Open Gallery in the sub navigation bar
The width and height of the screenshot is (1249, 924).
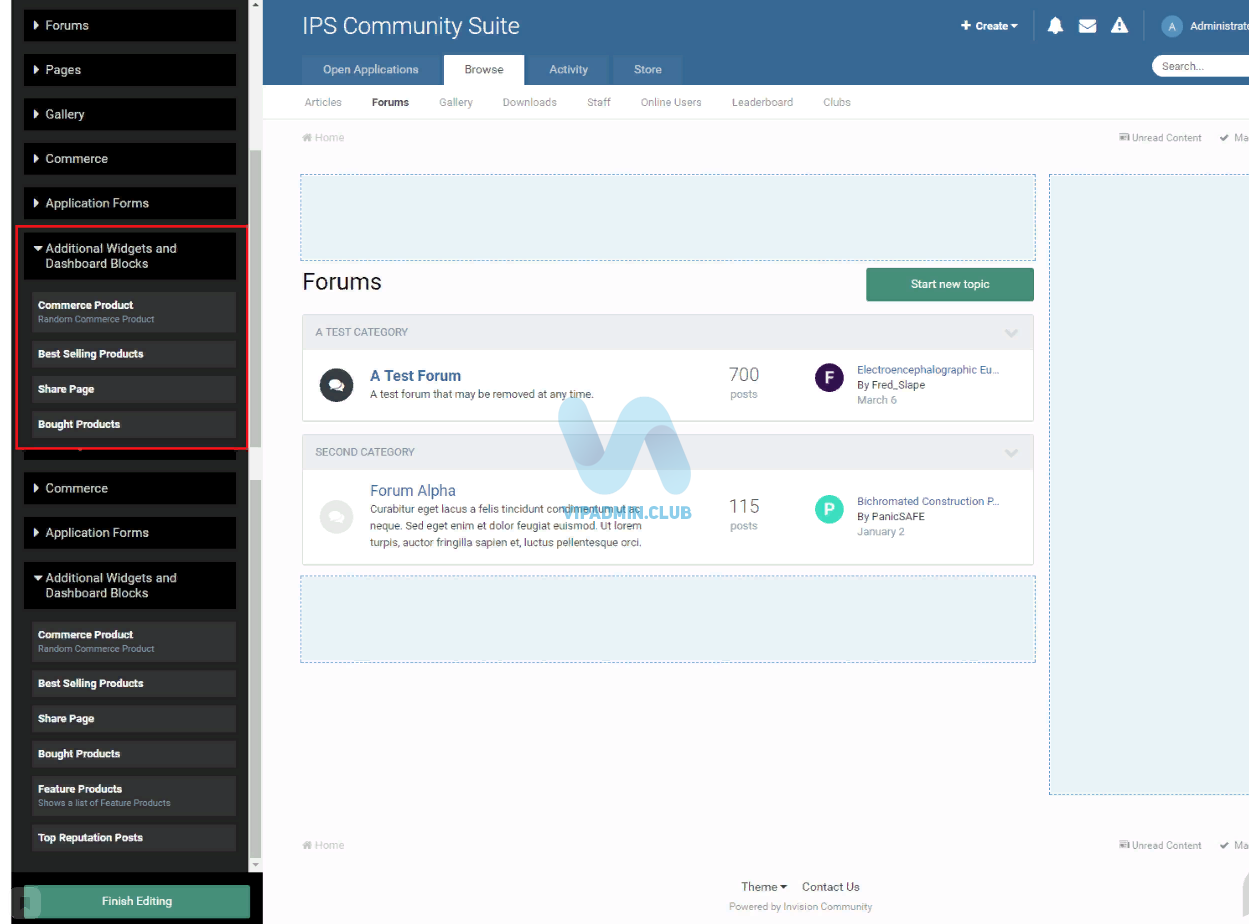tap(456, 102)
